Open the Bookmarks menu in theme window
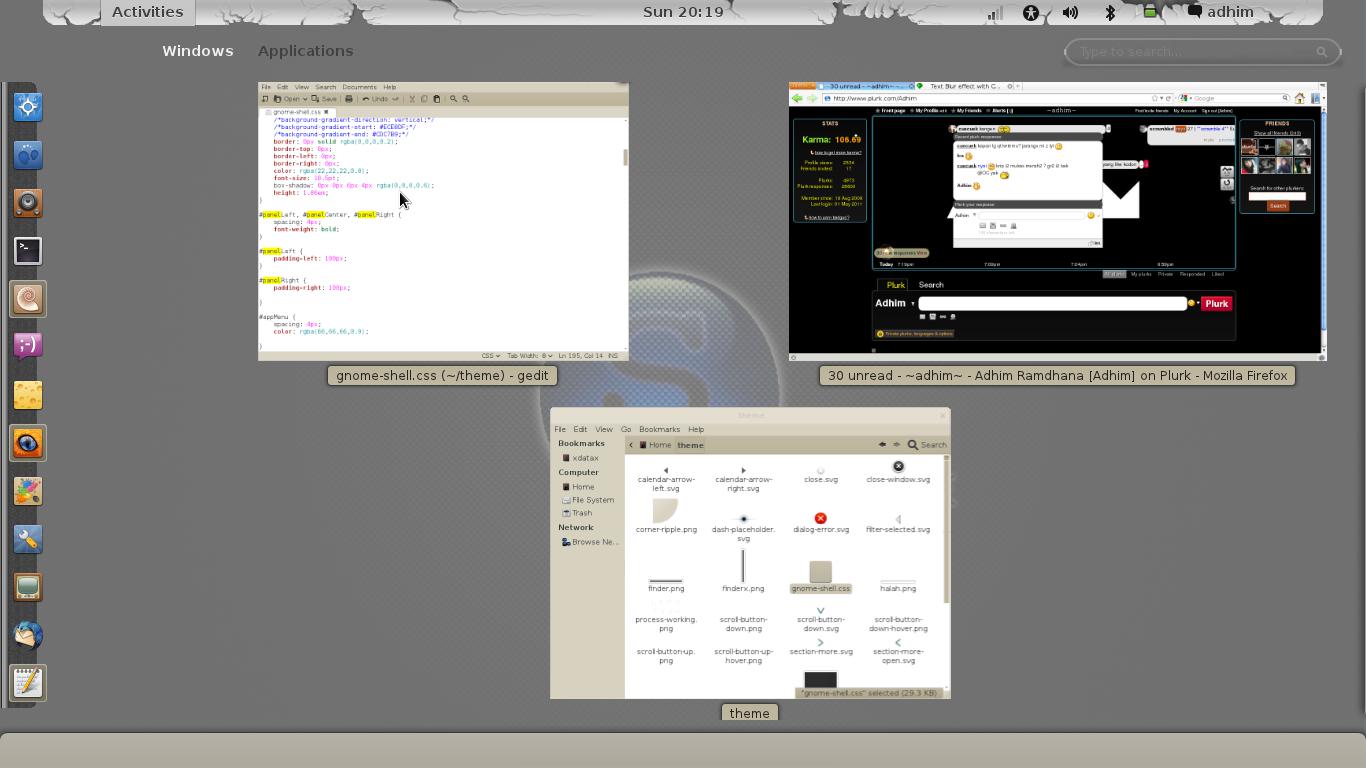 pos(659,429)
